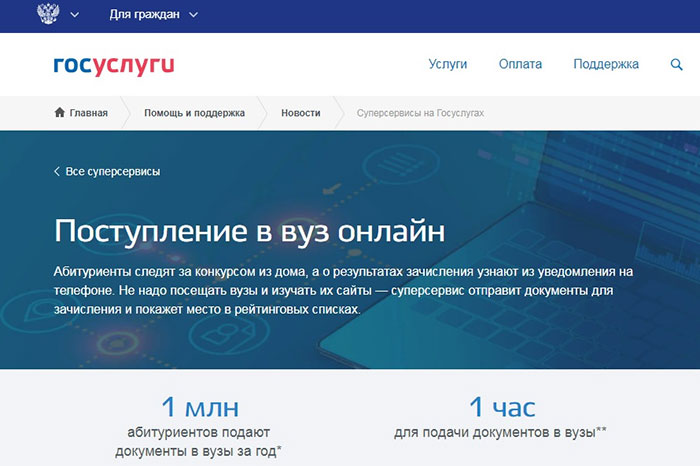Go to 'Помощь и поддержка' breadcrumb

[194, 113]
